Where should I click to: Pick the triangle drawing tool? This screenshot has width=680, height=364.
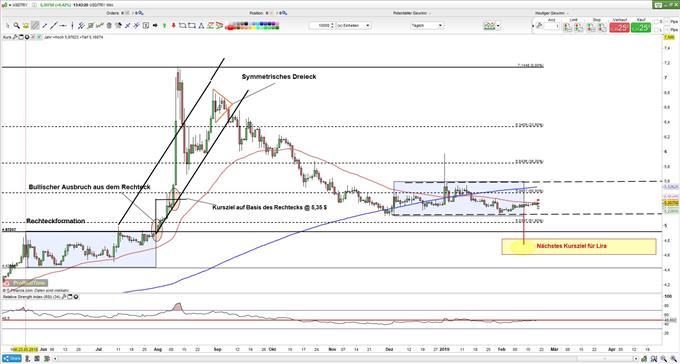click(x=202, y=26)
